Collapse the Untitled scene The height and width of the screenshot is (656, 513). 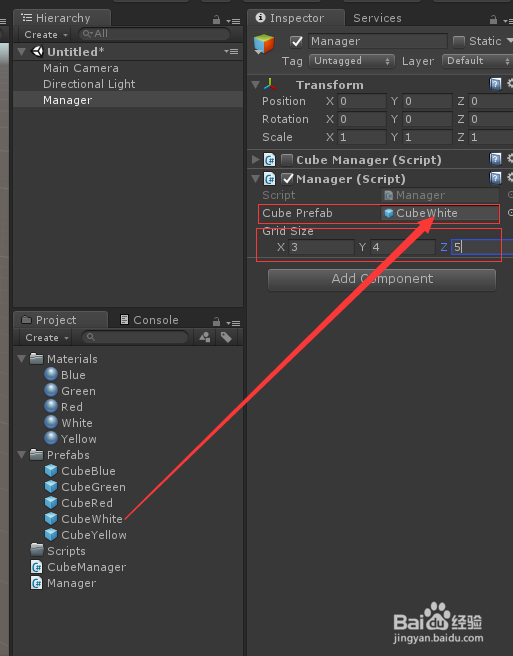22,52
